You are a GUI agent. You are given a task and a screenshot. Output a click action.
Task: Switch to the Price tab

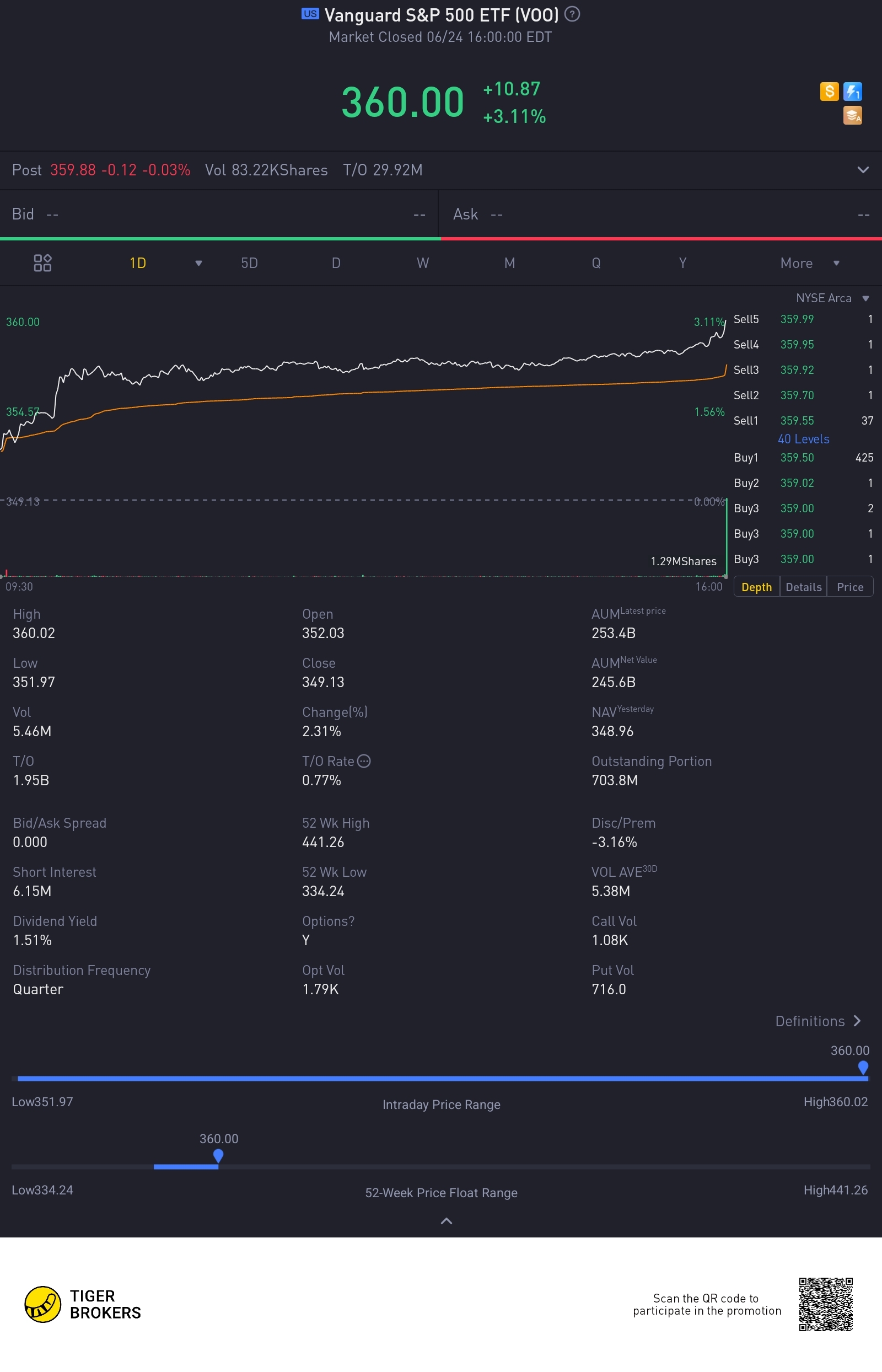coord(850,587)
